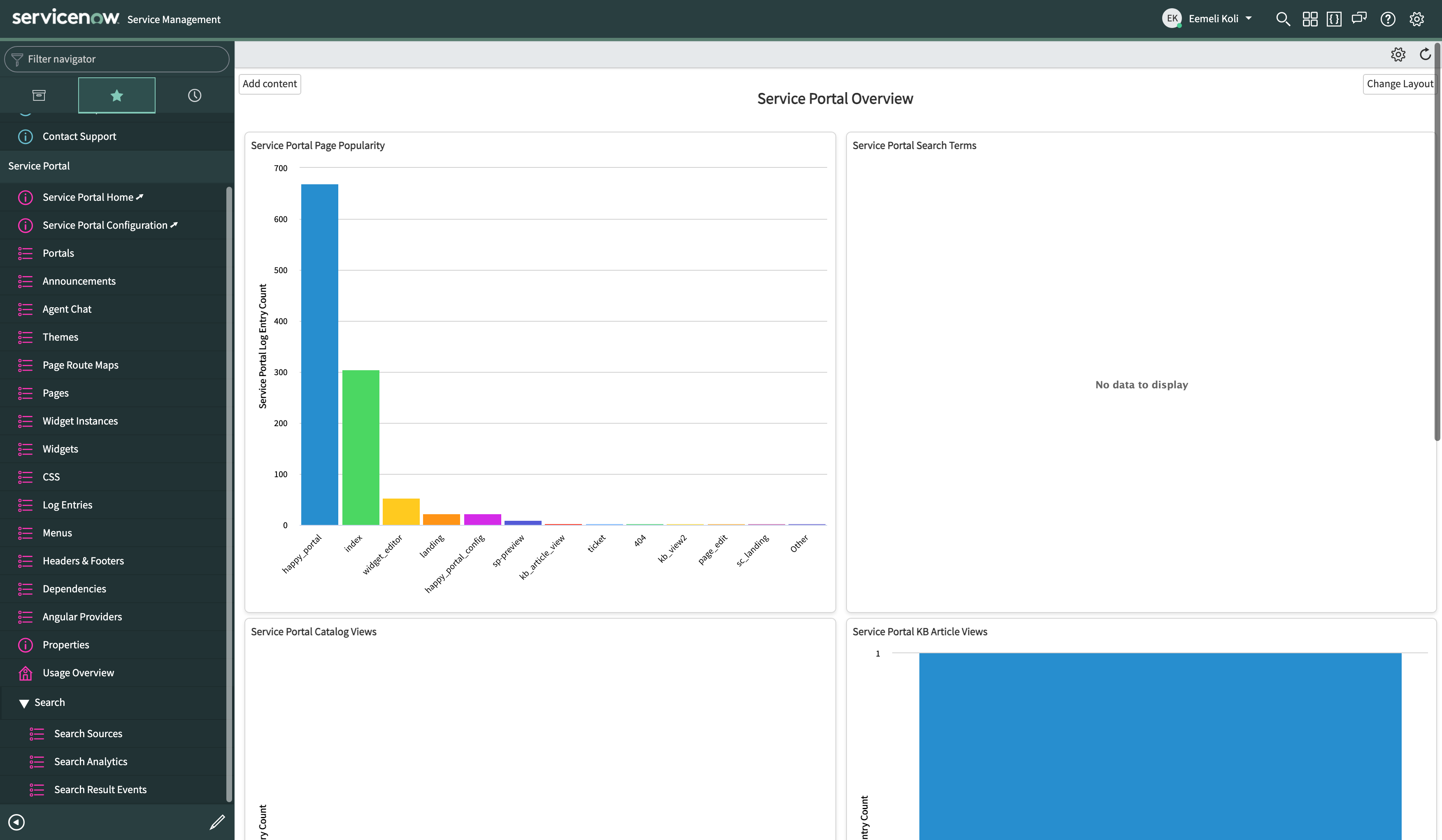Switch to History clock tab
The image size is (1442, 840).
[195, 95]
